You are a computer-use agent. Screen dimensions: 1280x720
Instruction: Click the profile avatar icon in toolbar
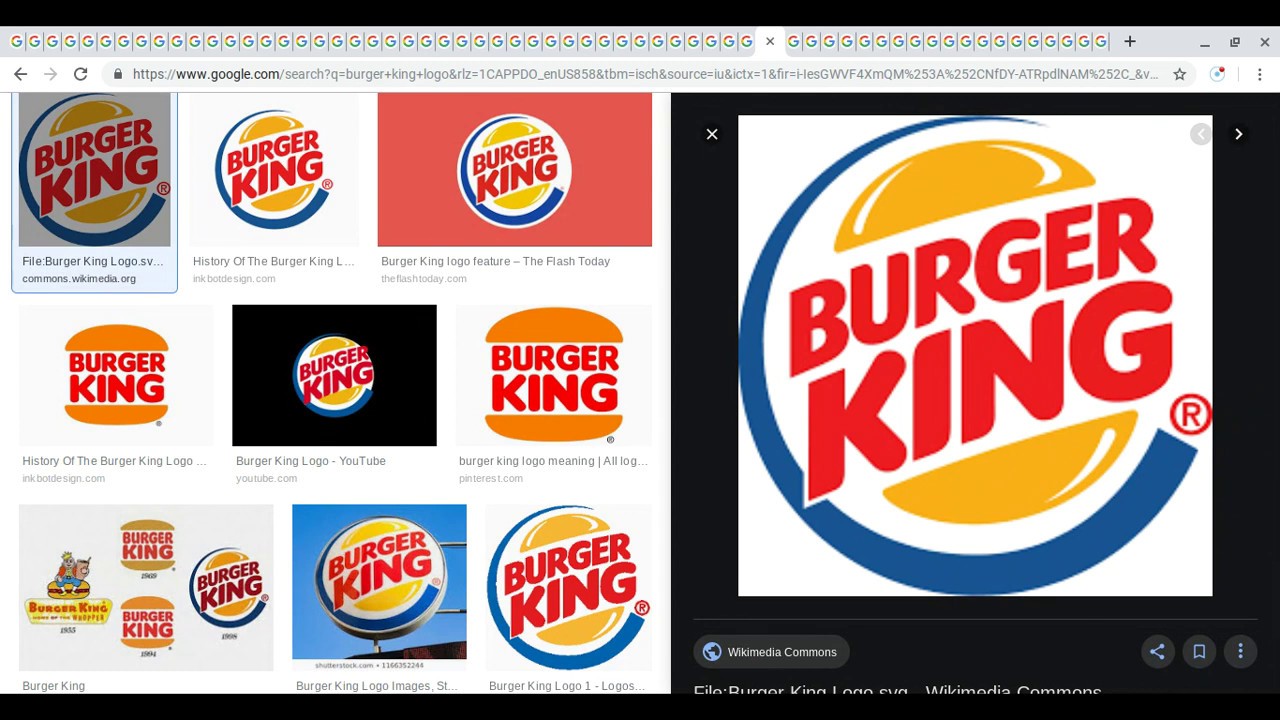tap(1217, 74)
